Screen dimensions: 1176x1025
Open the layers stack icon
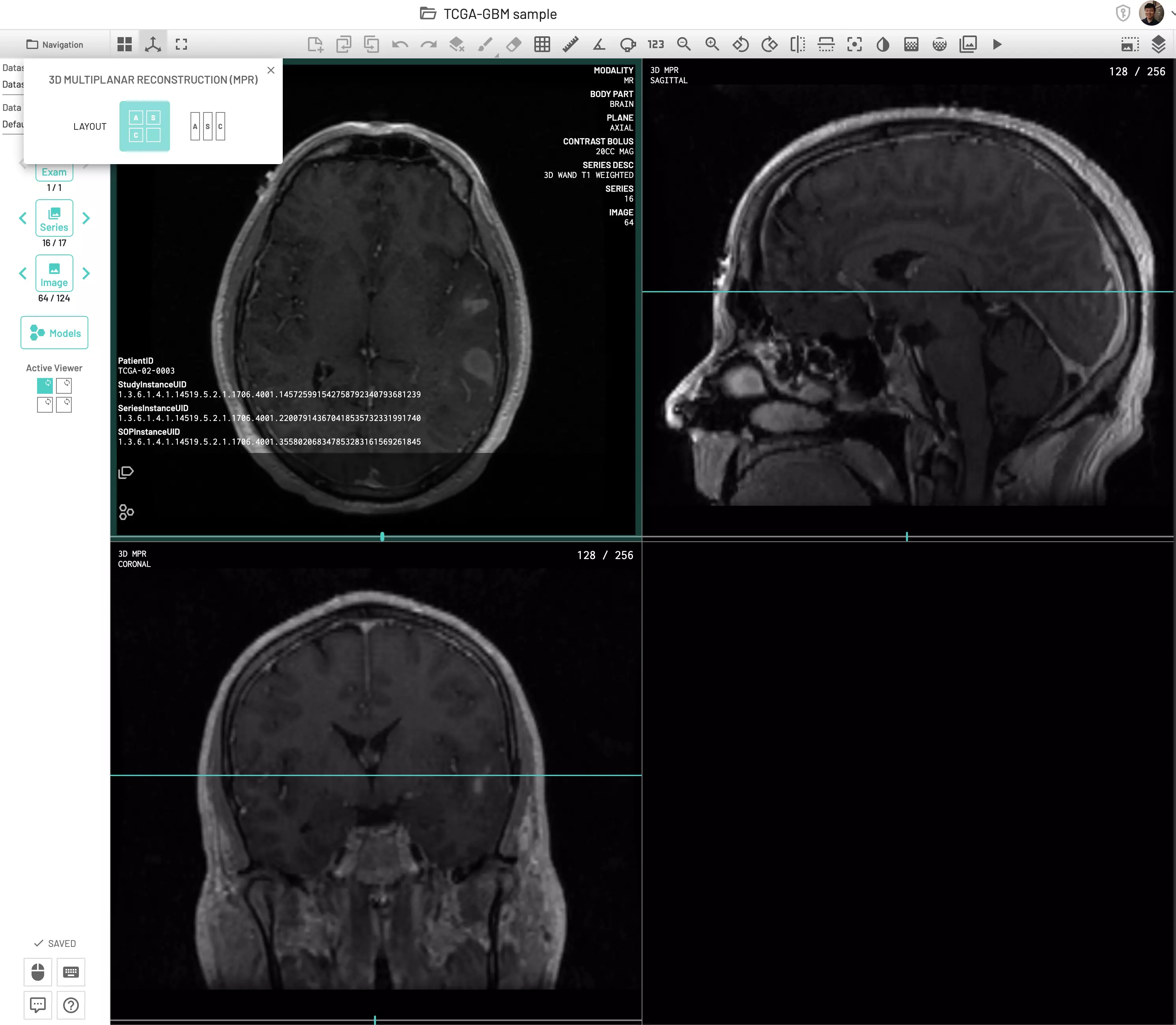1158,45
